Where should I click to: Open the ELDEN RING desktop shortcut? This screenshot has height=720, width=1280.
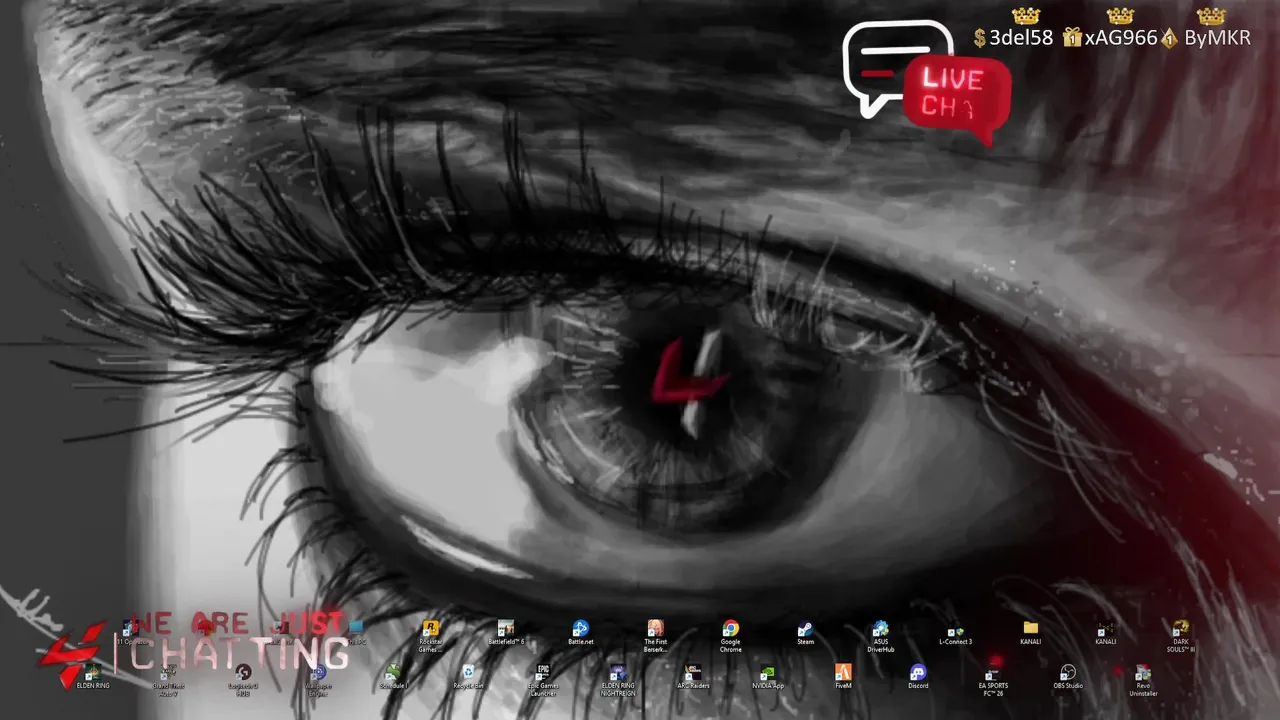click(92, 677)
